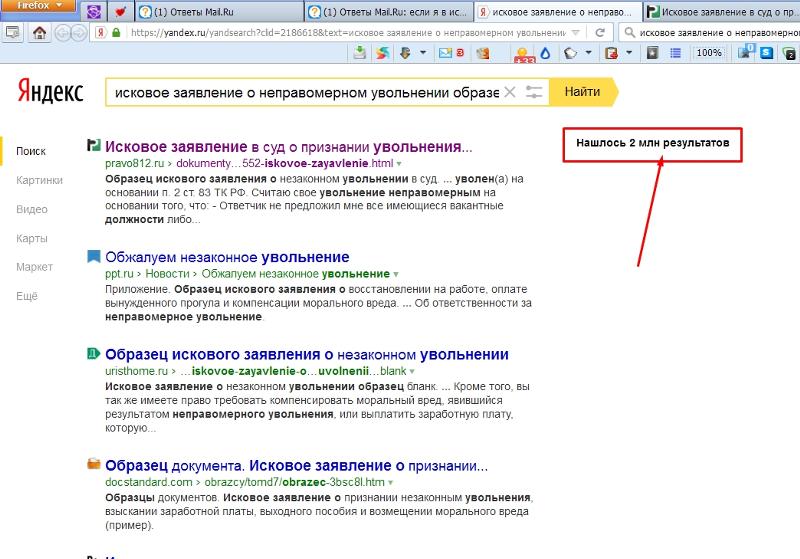The width and height of the screenshot is (800, 559).
Task: Click the blue square S toolbar icon
Action: (x=766, y=53)
